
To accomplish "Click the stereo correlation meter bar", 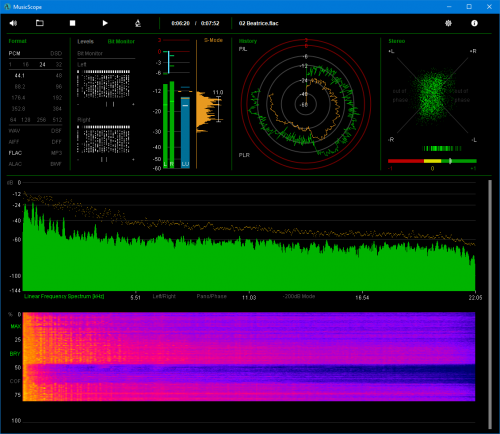I will point(432,161).
